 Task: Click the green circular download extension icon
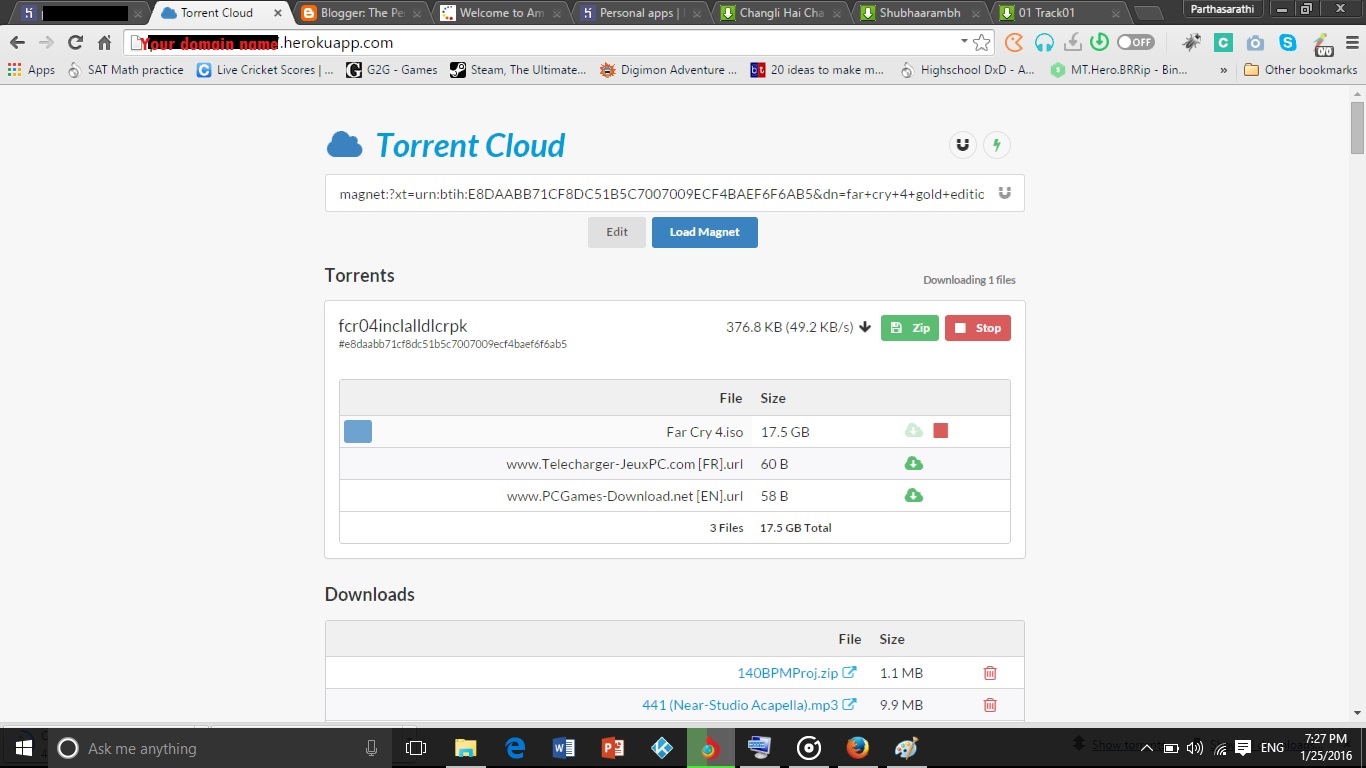pos(1099,42)
